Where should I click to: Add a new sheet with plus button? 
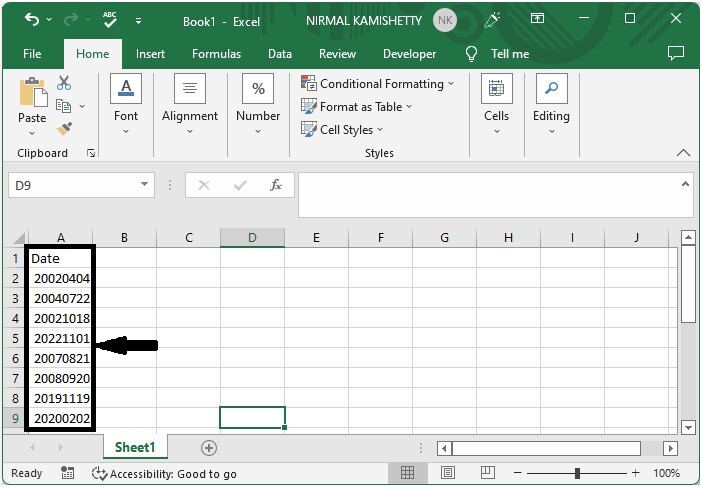pos(209,448)
